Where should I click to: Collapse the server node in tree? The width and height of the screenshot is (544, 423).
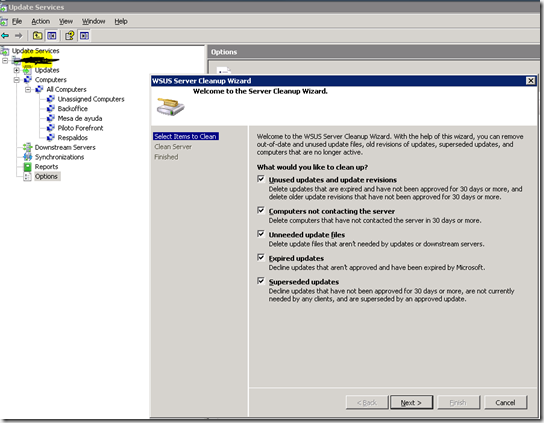(5, 61)
